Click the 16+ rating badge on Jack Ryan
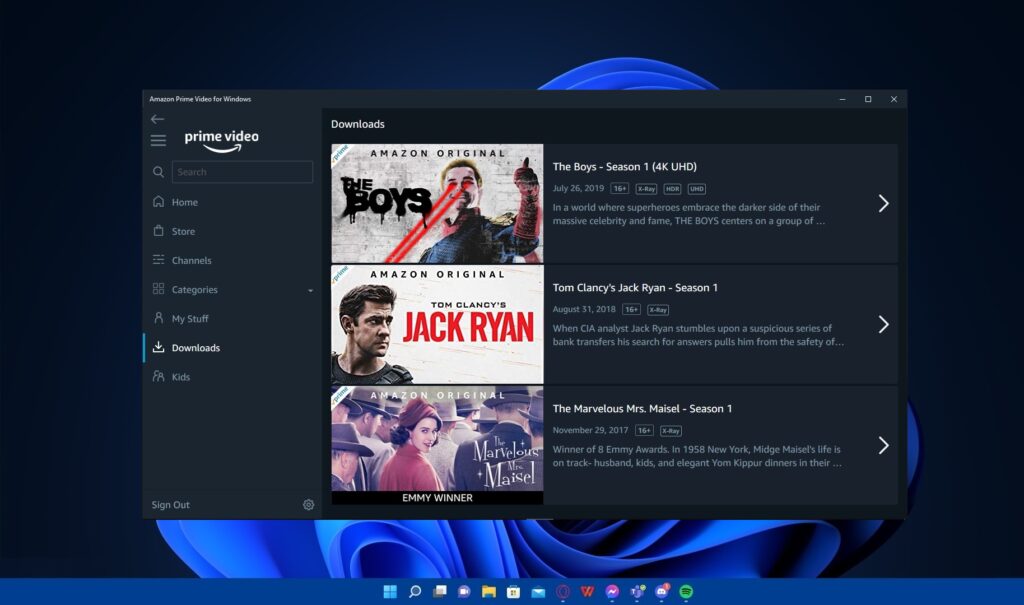 point(631,310)
